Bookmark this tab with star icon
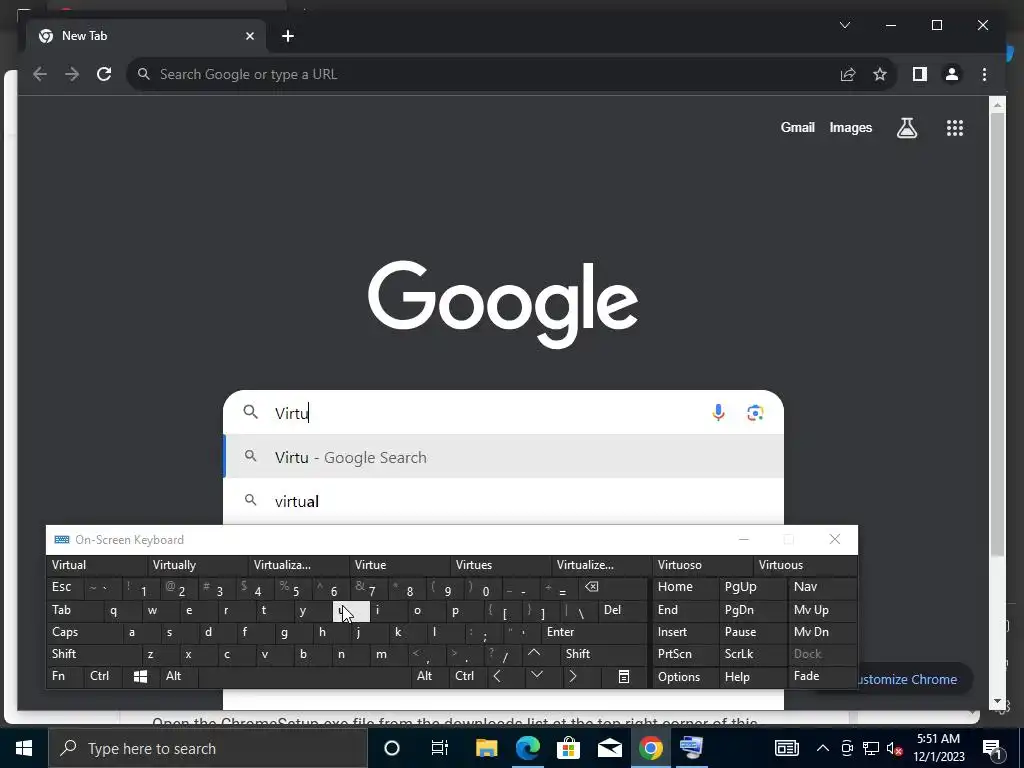 pyautogui.click(x=880, y=74)
